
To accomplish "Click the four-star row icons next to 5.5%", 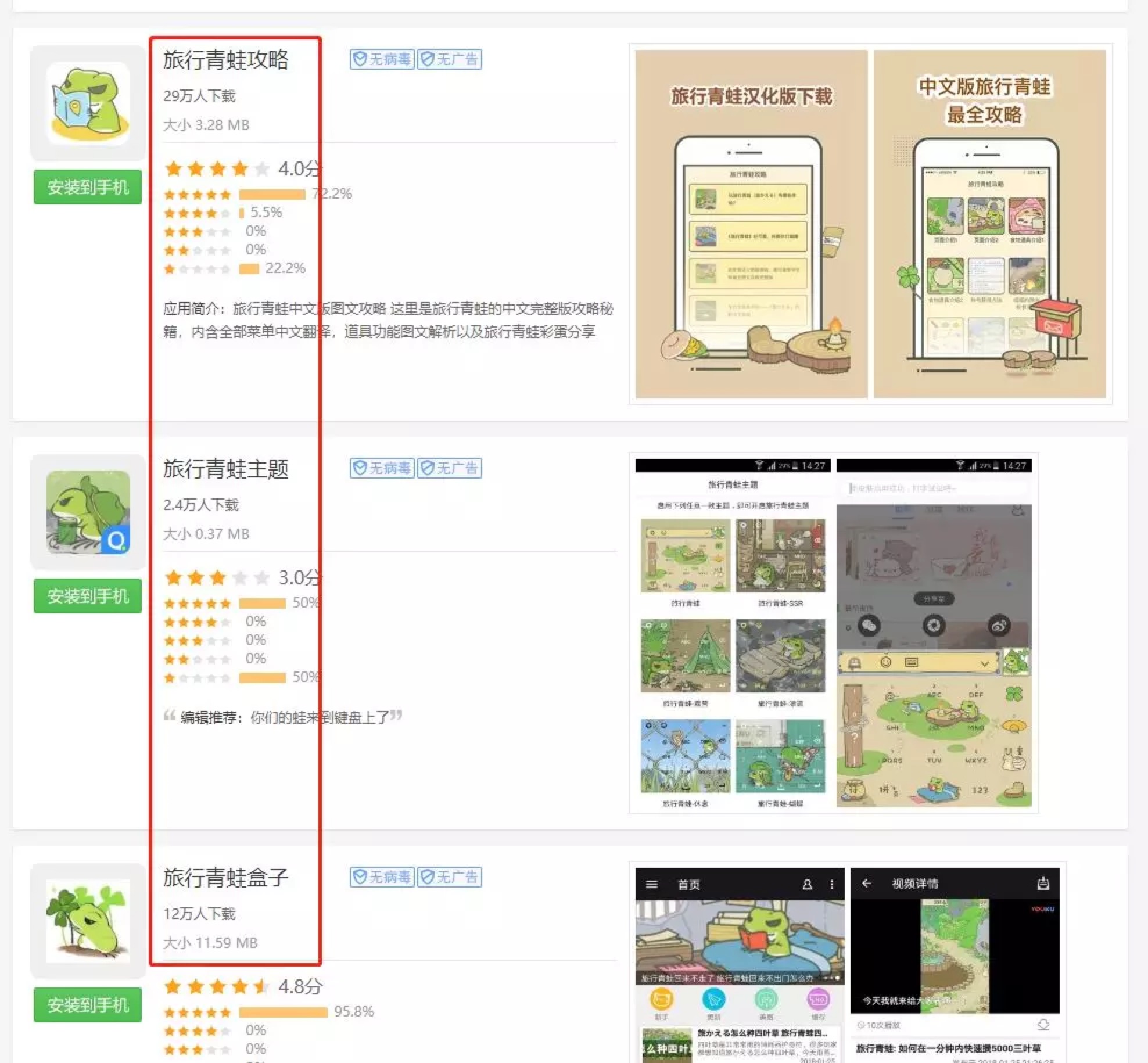I will point(198,213).
